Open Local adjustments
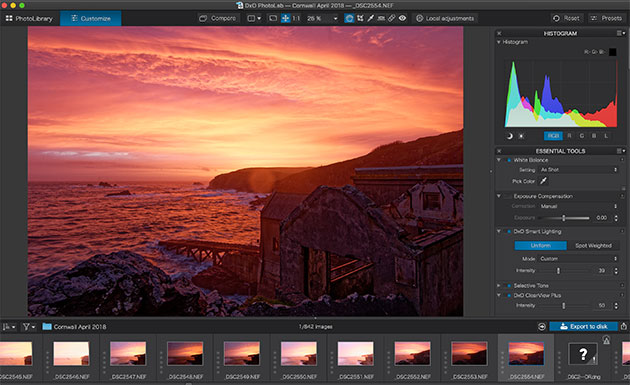630x385 pixels. [445, 18]
